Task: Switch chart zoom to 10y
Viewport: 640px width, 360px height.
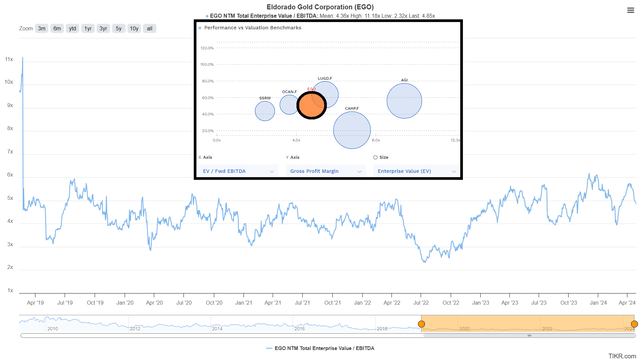Action: pyautogui.click(x=134, y=29)
